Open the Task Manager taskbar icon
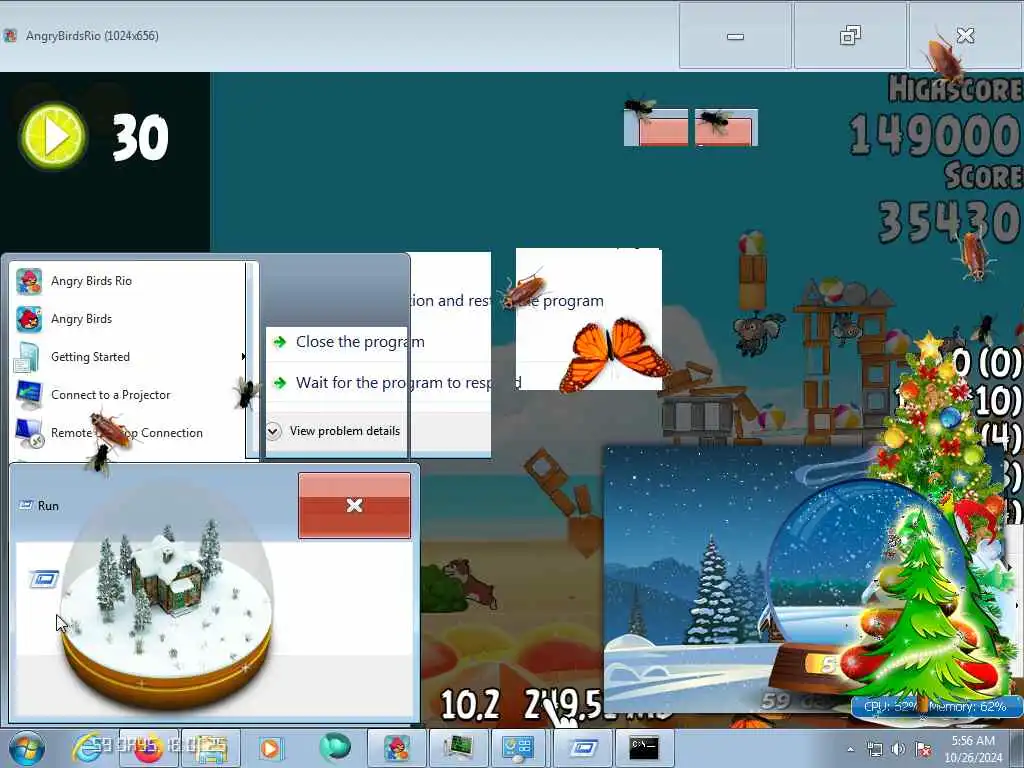 [458, 748]
